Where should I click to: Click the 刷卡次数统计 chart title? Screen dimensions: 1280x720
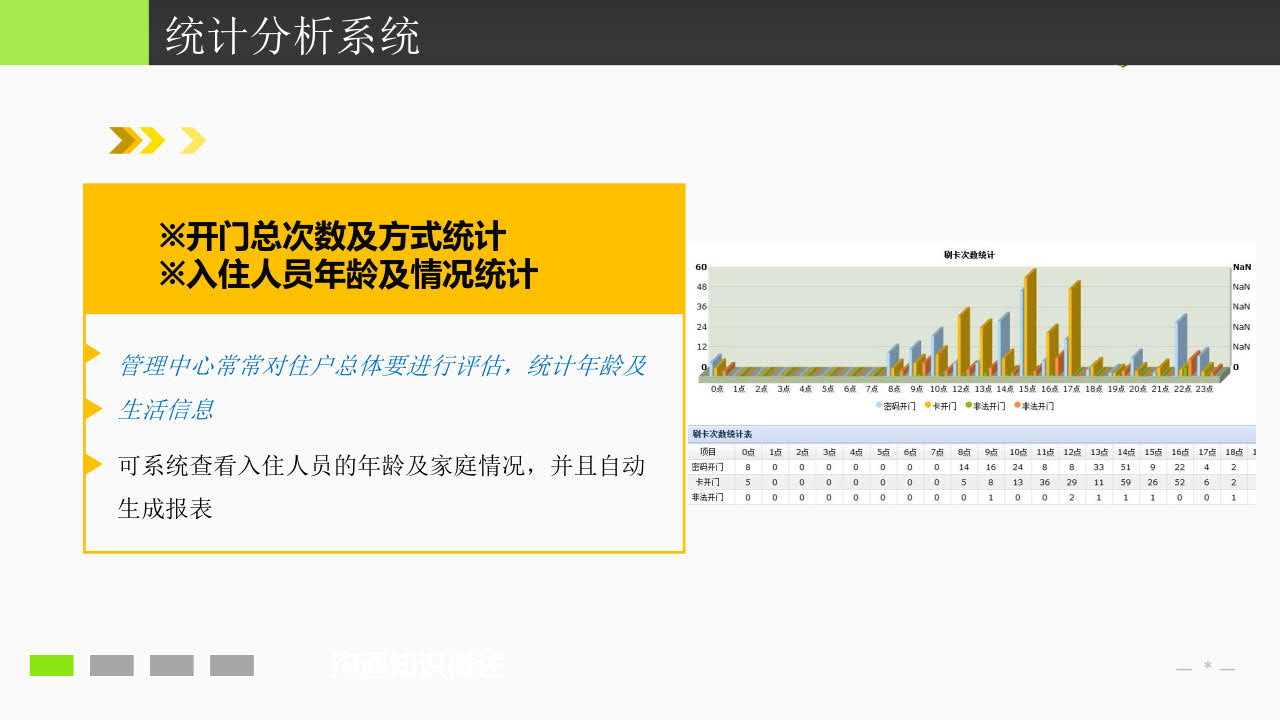969,255
